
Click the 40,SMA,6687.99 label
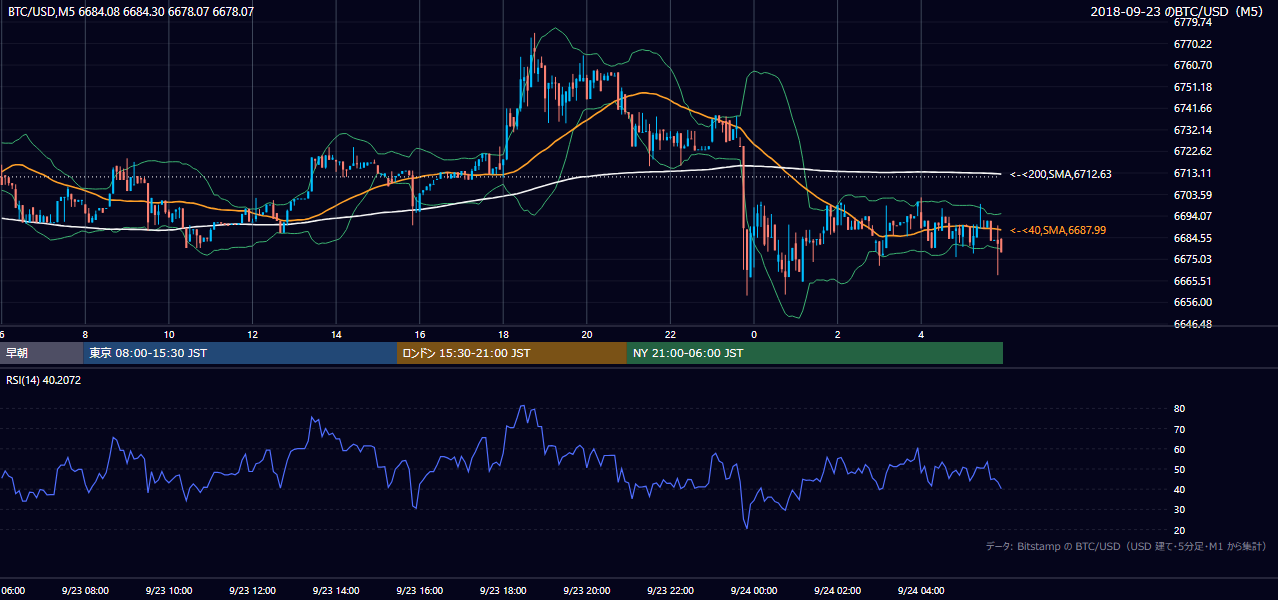[1058, 230]
